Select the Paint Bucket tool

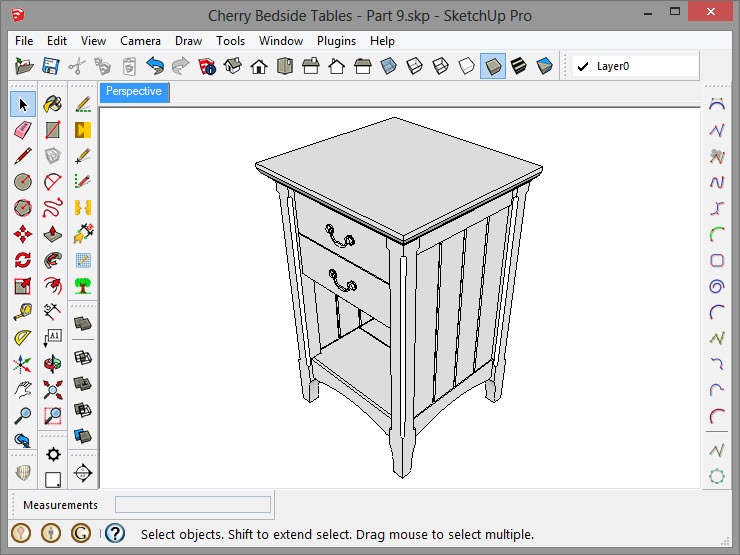pyautogui.click(x=53, y=104)
